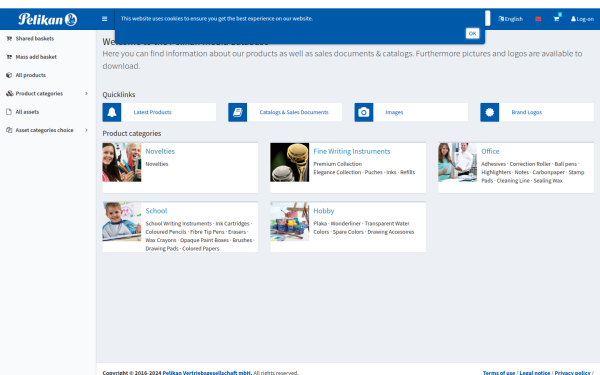600x375 pixels.
Task: Click the badge icon for Brand Logos
Action: click(490, 112)
